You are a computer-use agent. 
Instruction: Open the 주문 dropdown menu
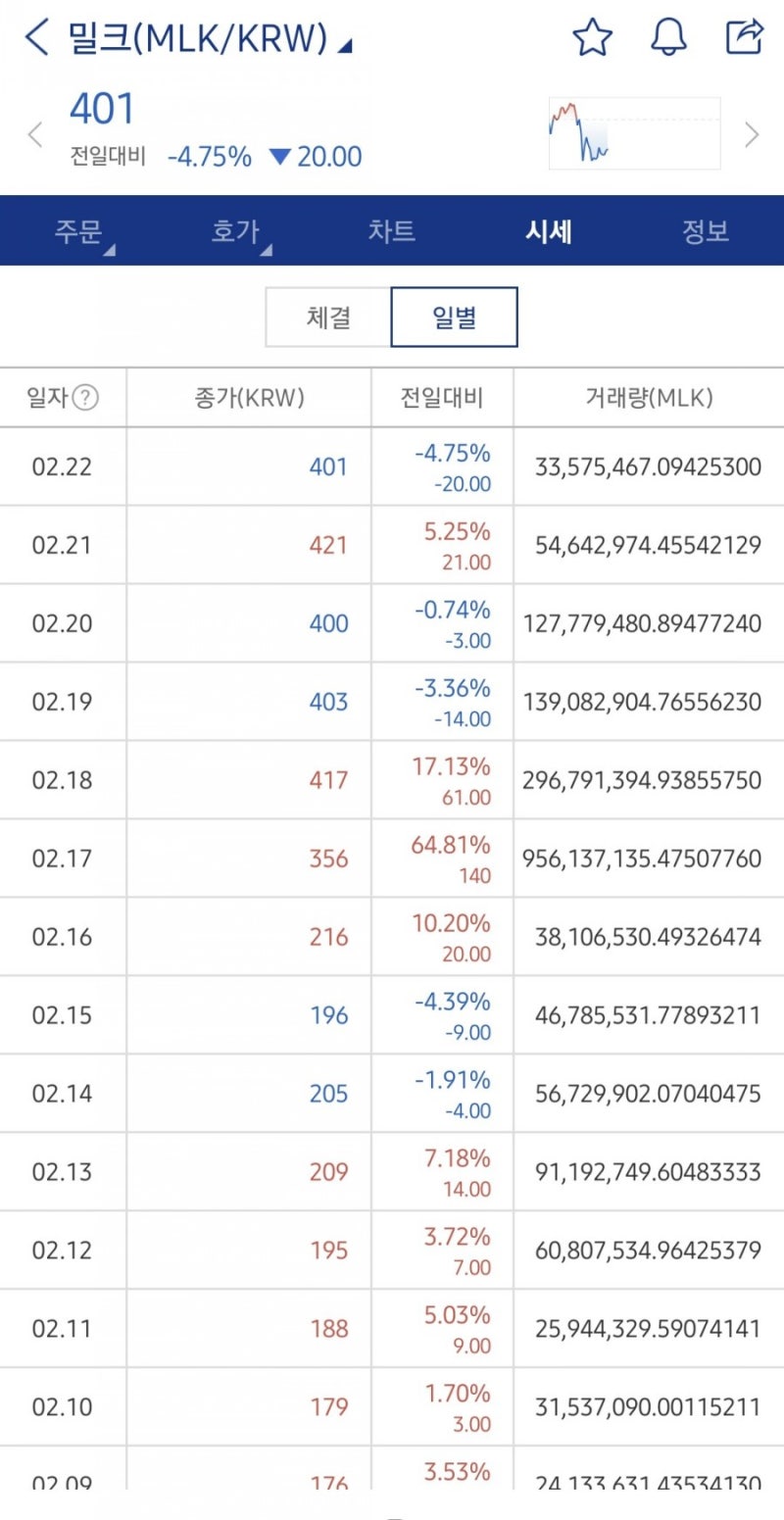click(78, 231)
